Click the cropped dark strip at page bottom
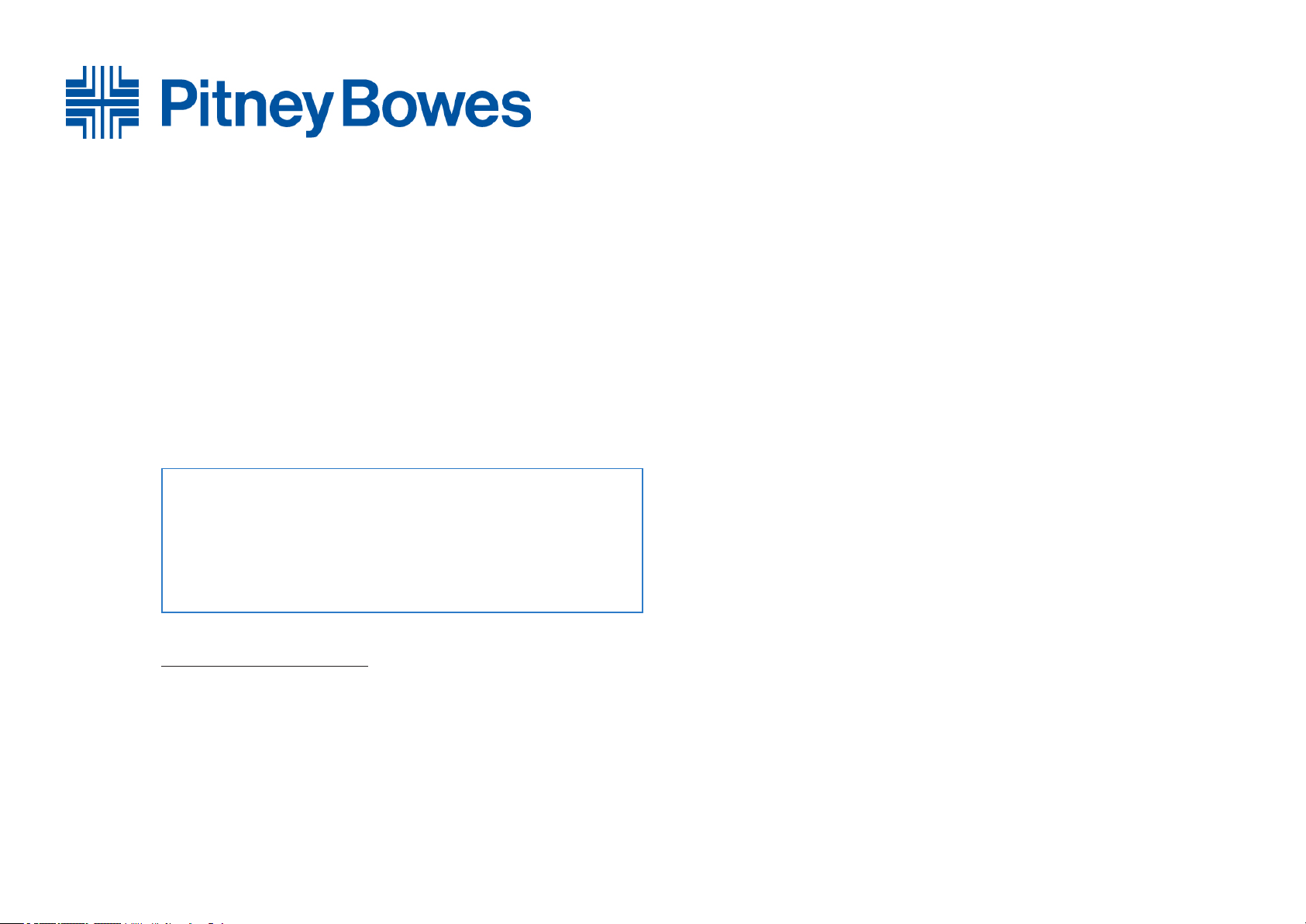The width and height of the screenshot is (1306, 924). tap(112, 922)
